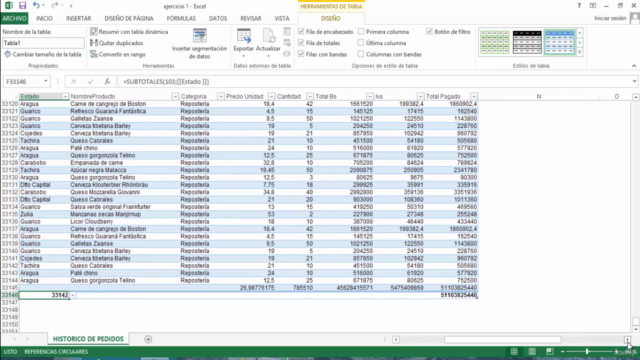Click Cambiar tamaño de la tabla
The height and width of the screenshot is (360, 640).
[43, 54]
